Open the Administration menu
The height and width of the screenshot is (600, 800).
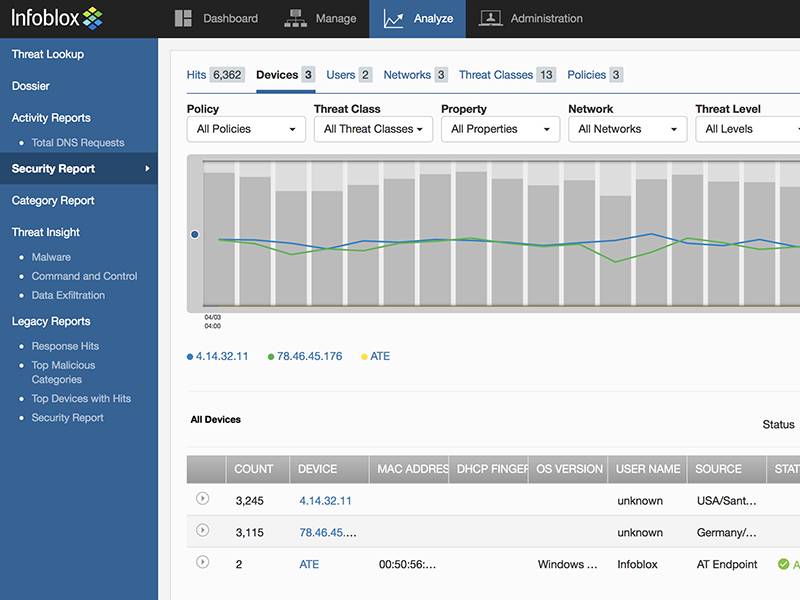click(531, 18)
